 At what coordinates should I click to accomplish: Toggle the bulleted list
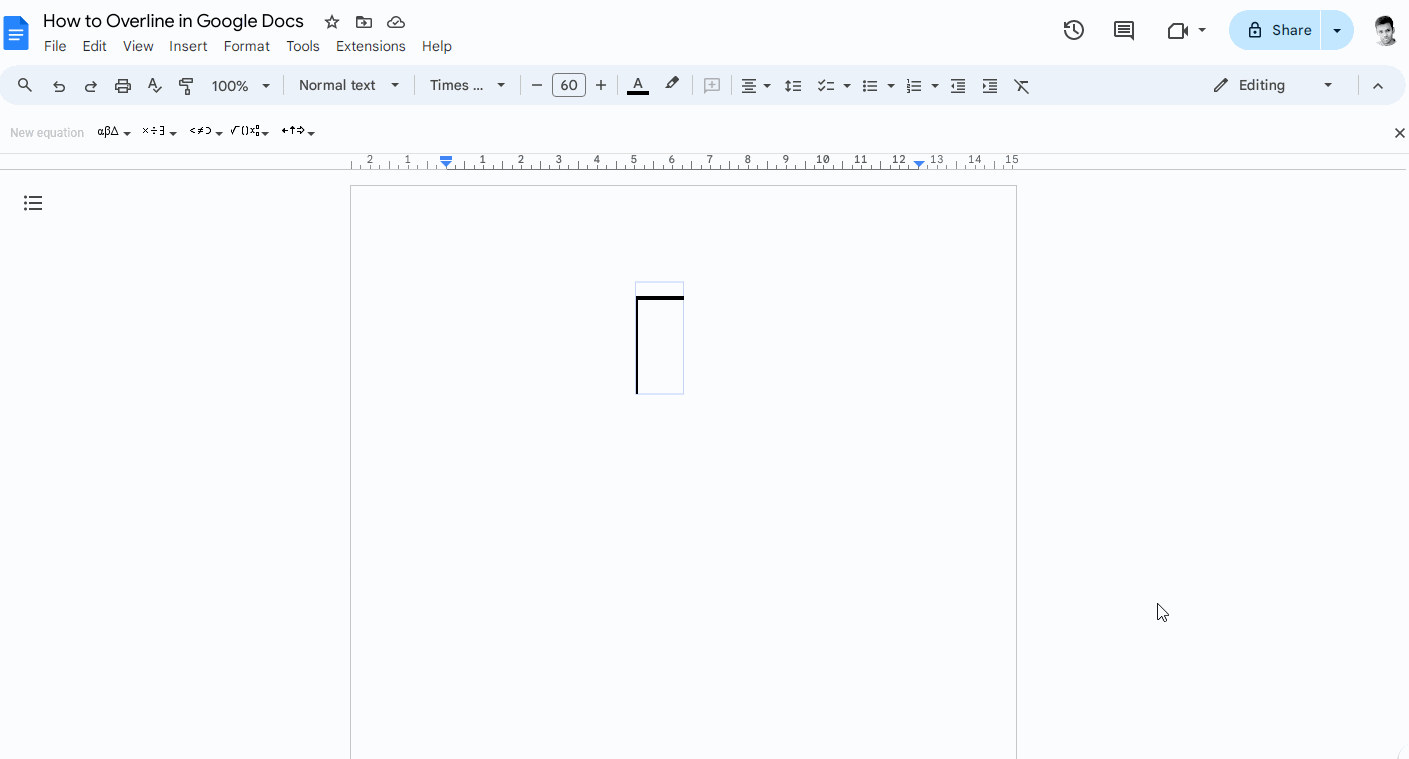[872, 85]
